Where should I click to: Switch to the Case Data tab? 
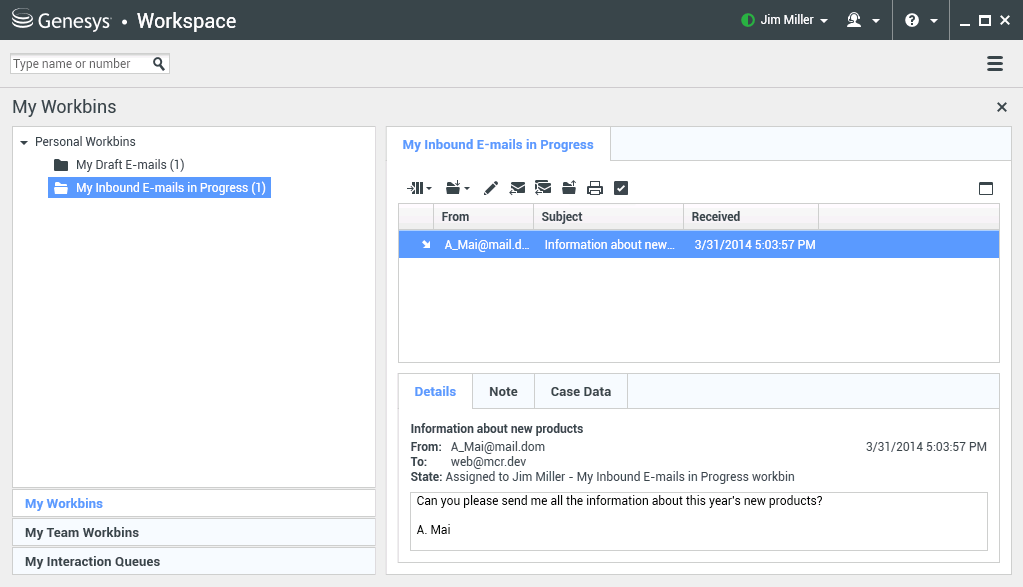pos(580,391)
